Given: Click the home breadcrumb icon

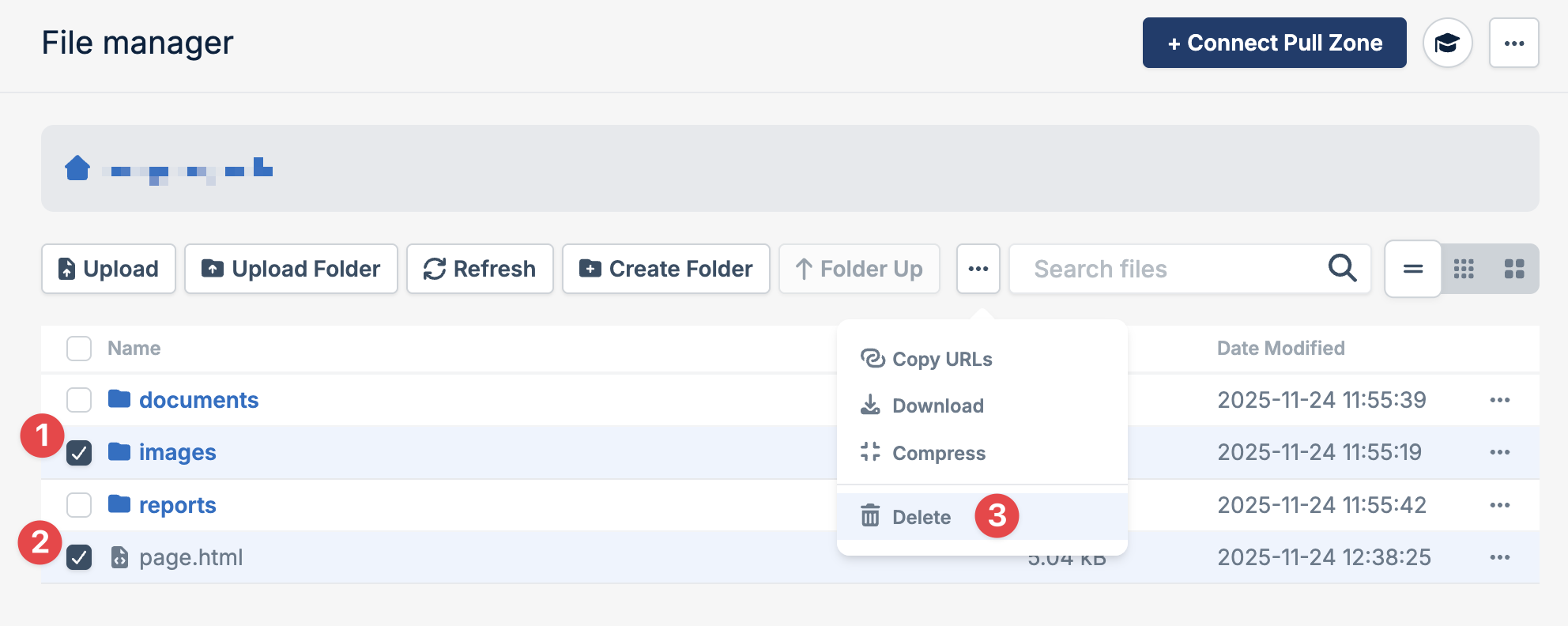Looking at the screenshot, I should [77, 168].
